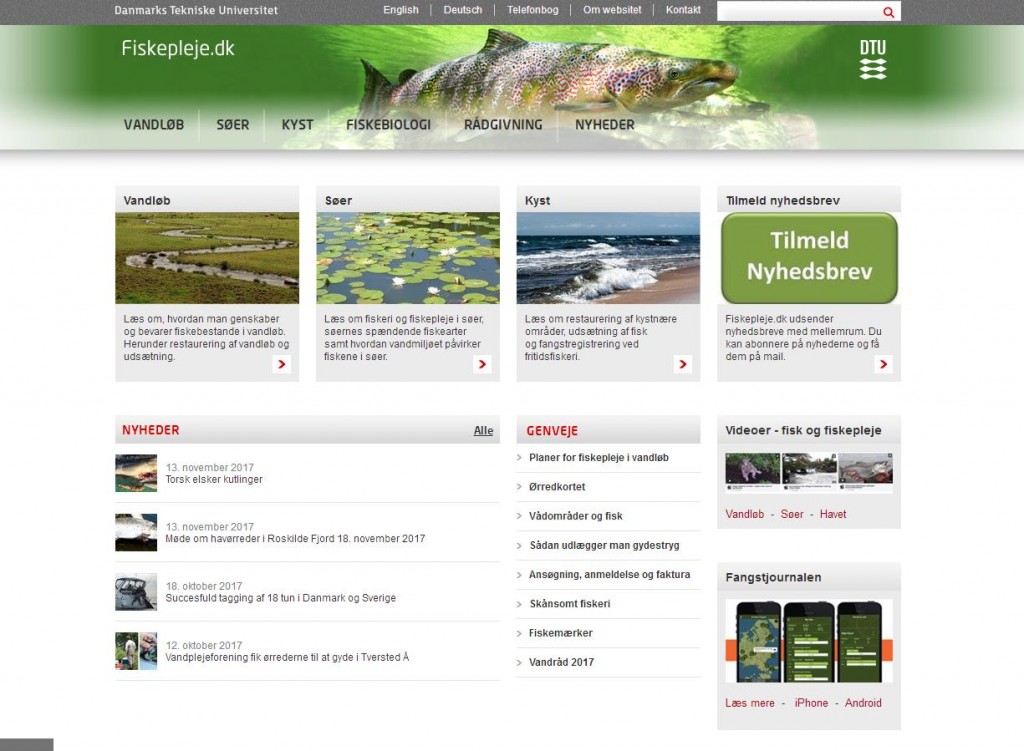Viewport: 1024px width, 751px height.
Task: Click 'Videoer - fisk og fiskepleje' heading
Action: coord(803,430)
